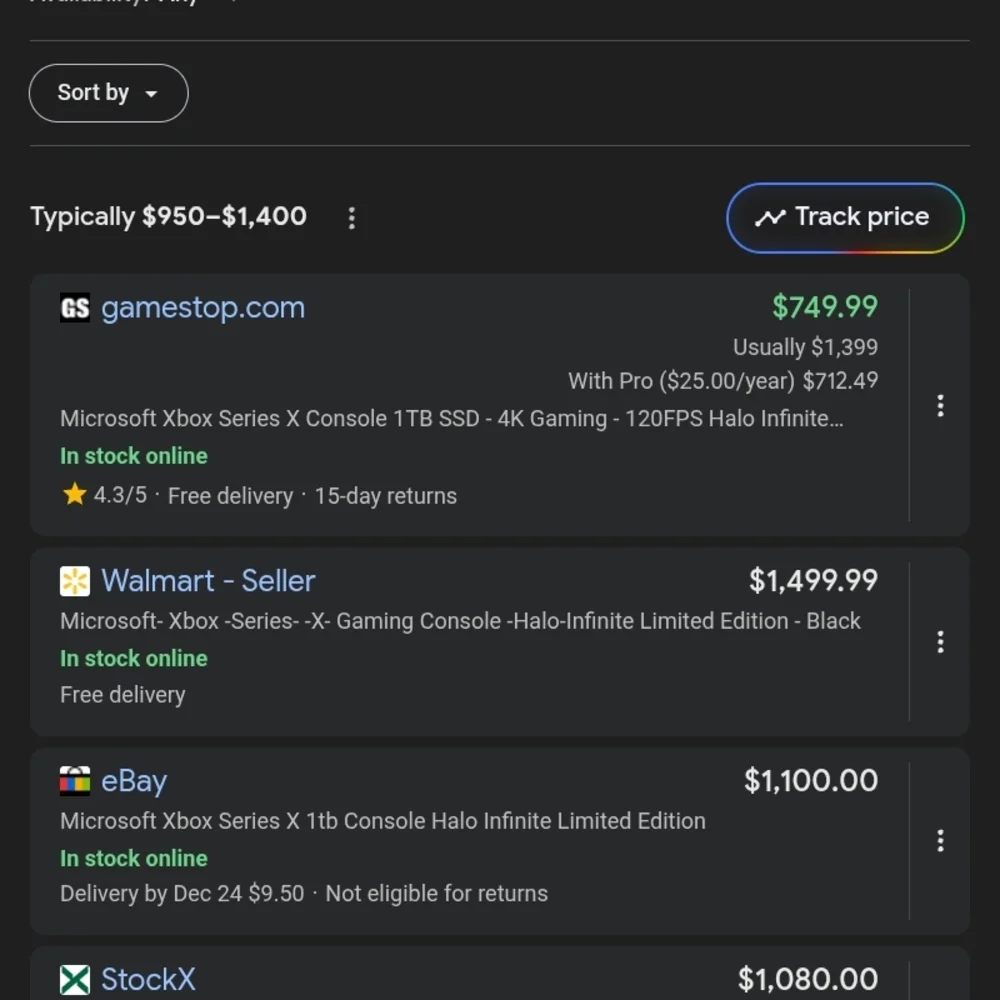Select the $749.99 GameStop price
Viewport: 1000px width, 1000px height.
click(x=825, y=307)
